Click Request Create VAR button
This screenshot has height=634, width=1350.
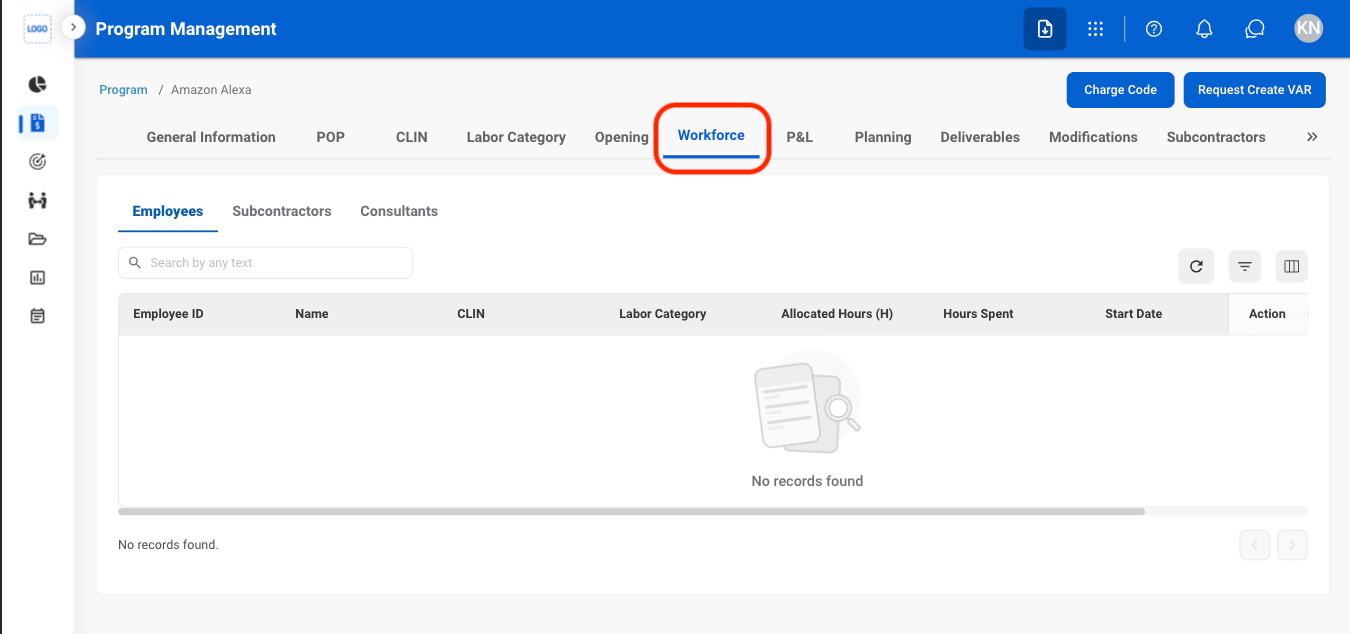coord(1255,90)
